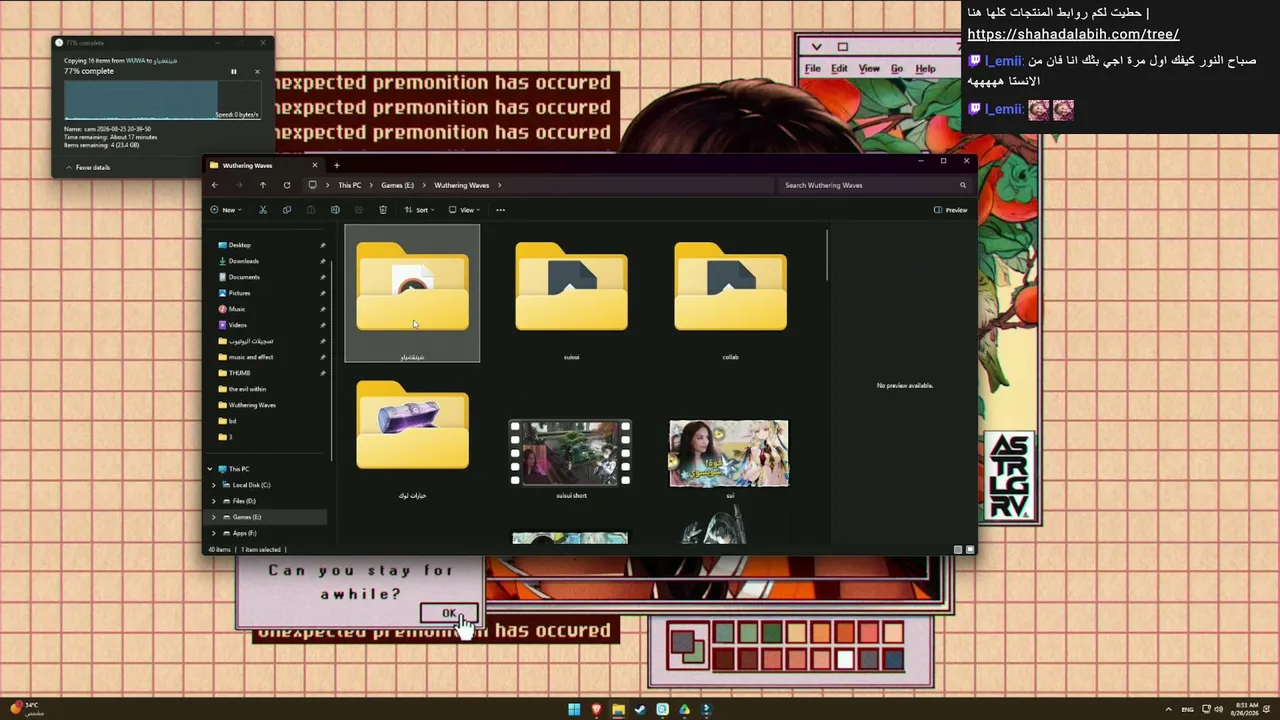The height and width of the screenshot is (720, 1280).
Task: Expand Apps (F:) in the tree
Action: (x=214, y=533)
